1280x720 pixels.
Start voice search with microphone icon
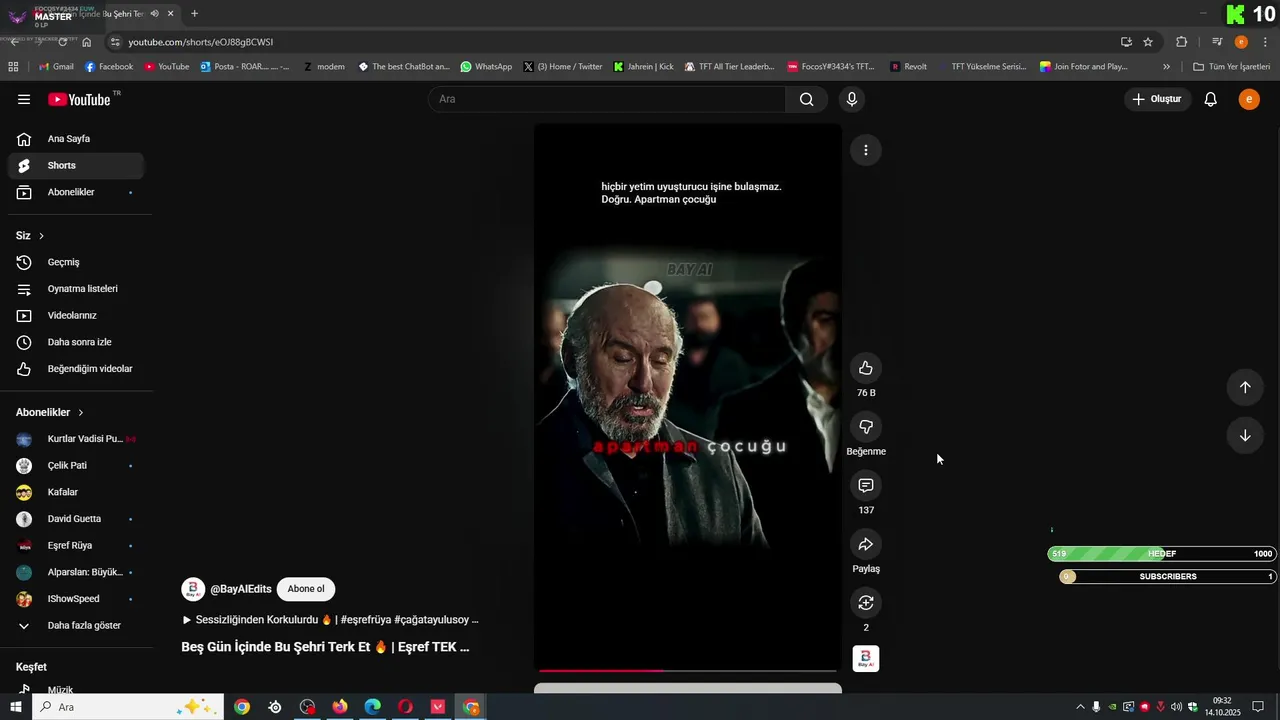click(852, 99)
